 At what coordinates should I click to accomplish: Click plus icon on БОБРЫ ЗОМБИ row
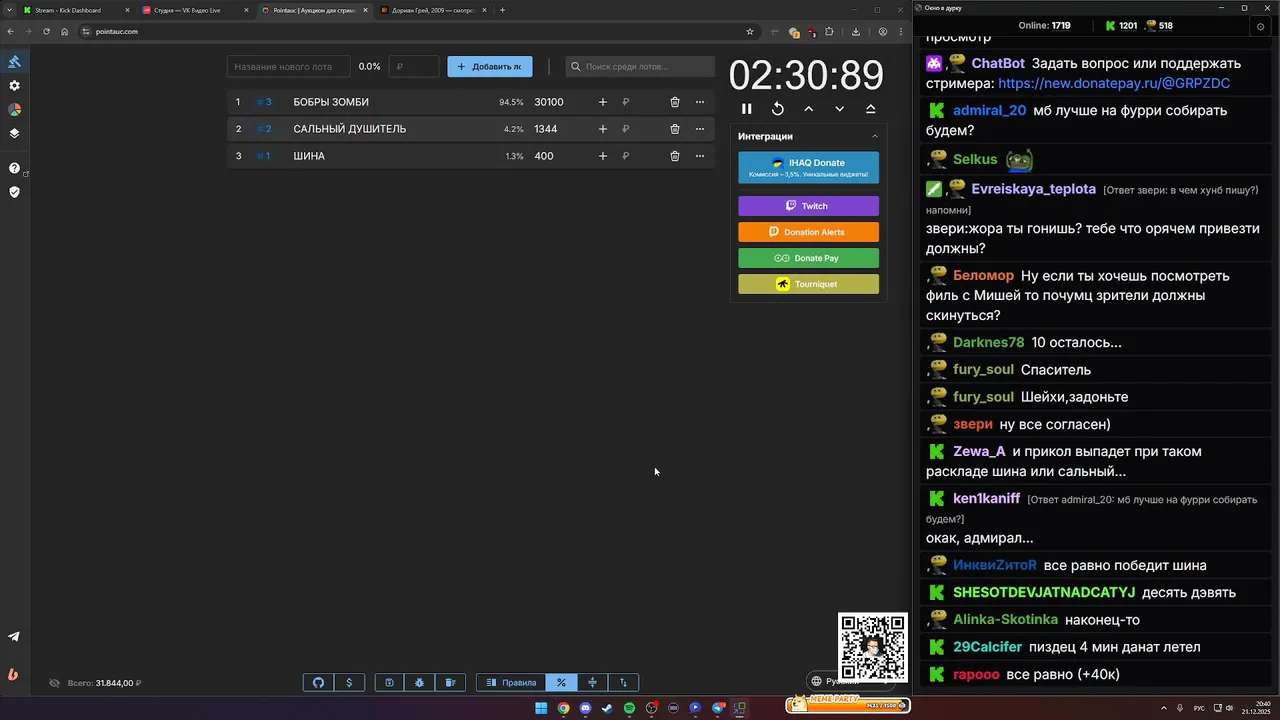tap(602, 102)
